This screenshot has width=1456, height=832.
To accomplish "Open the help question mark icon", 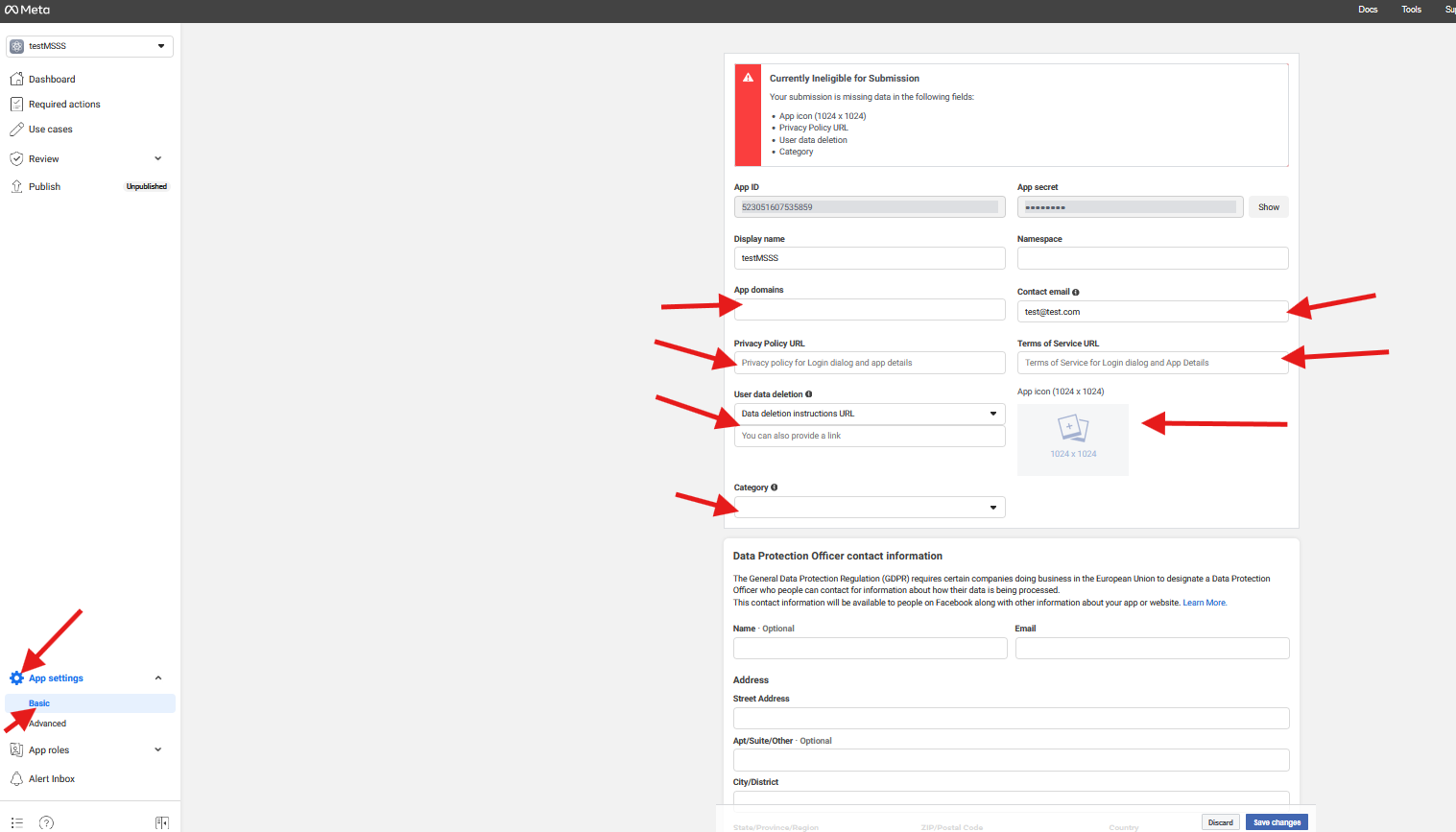I will (x=46, y=822).
